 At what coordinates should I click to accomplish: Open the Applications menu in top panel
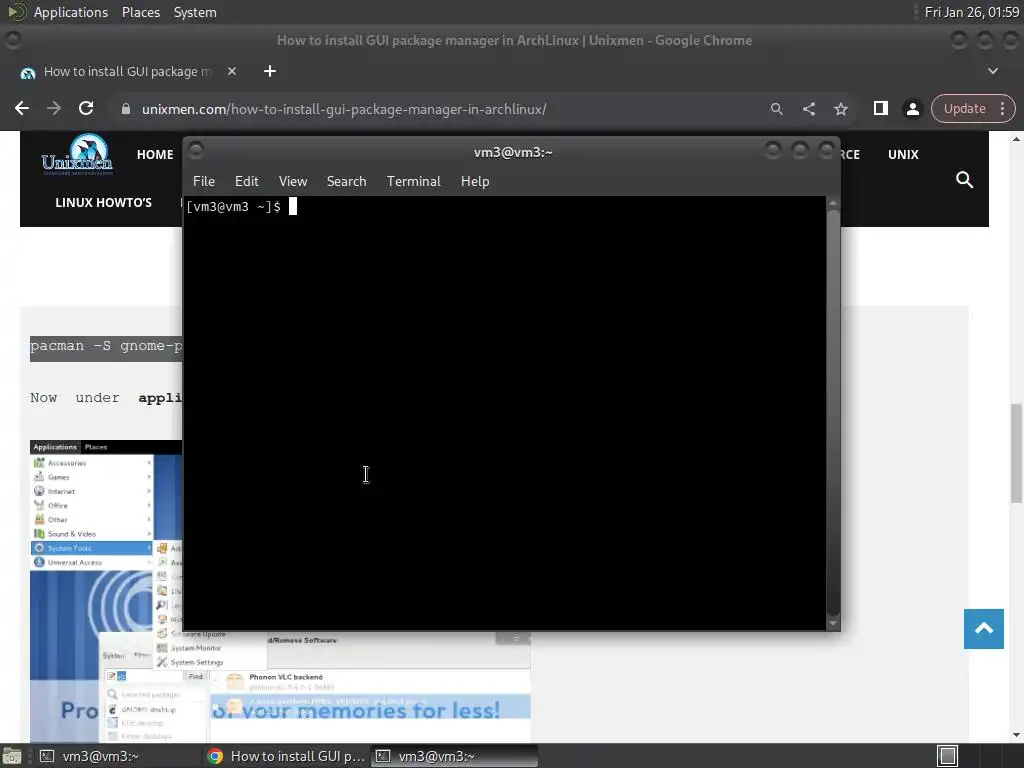(x=71, y=12)
